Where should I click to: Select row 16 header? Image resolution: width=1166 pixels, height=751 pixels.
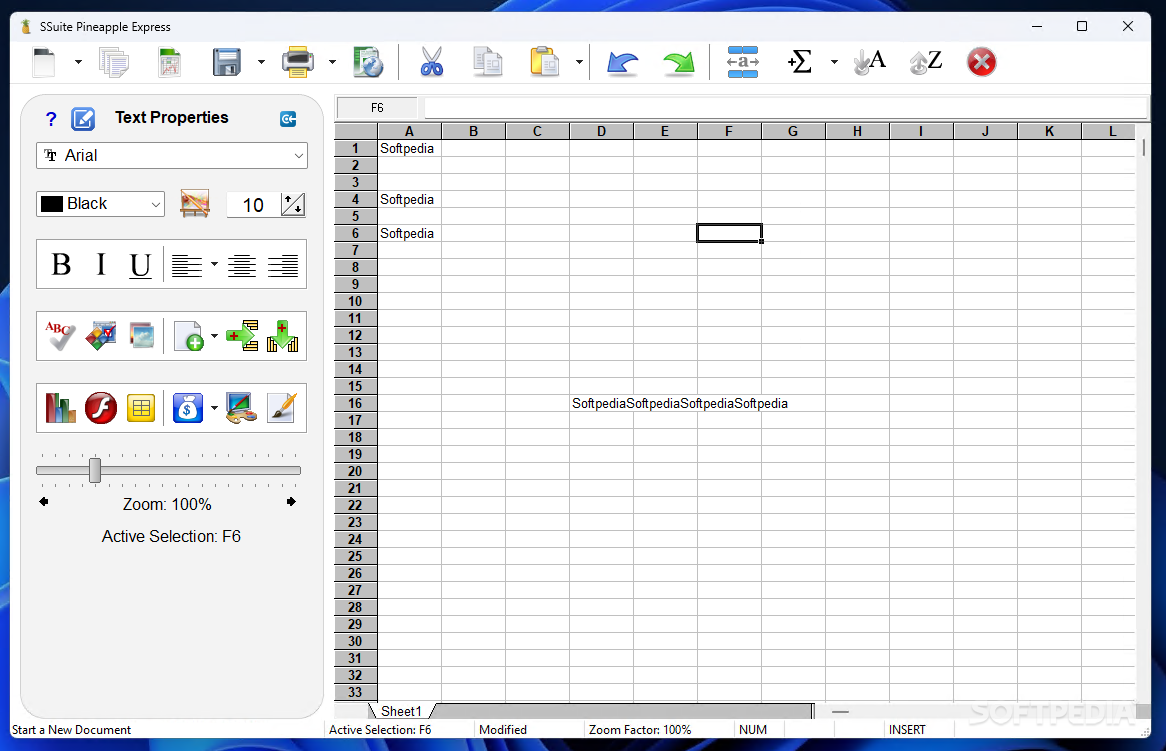tap(355, 404)
